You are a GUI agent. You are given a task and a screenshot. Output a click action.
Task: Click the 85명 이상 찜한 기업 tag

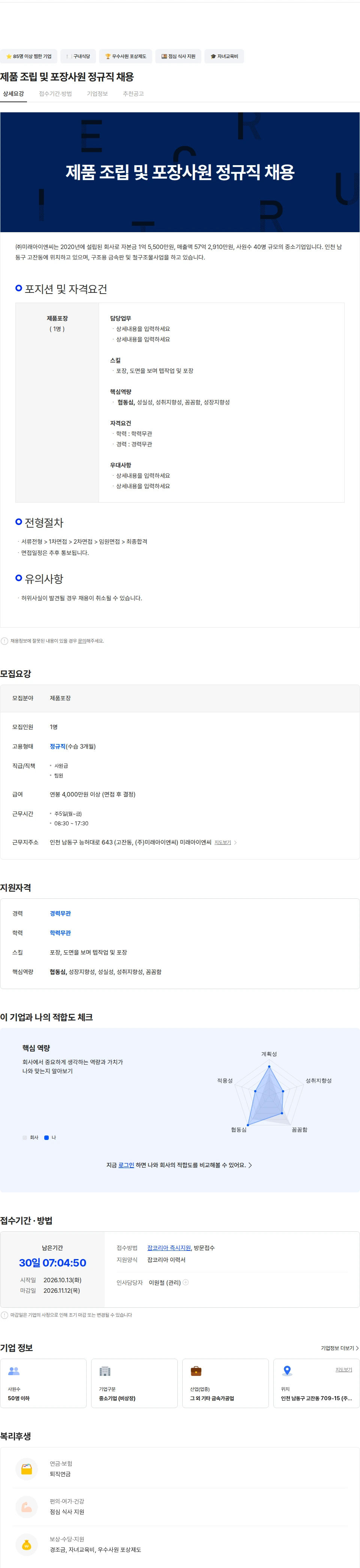point(29,57)
